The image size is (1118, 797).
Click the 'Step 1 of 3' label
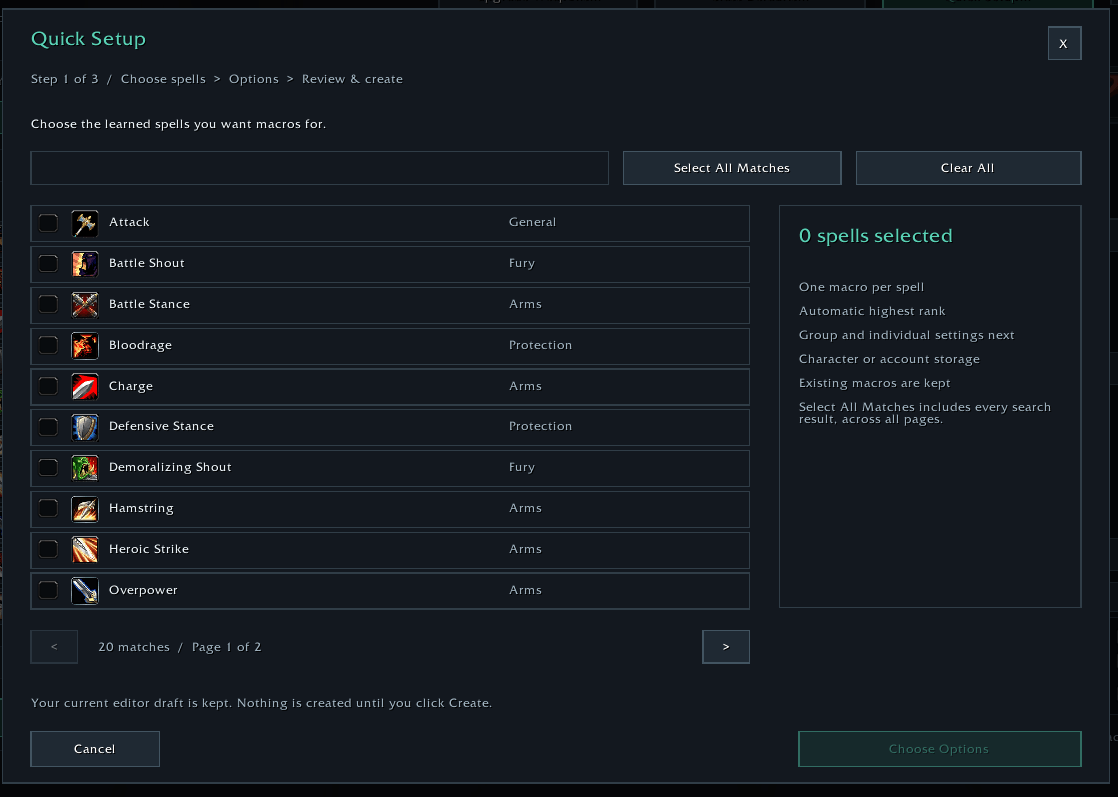point(65,79)
